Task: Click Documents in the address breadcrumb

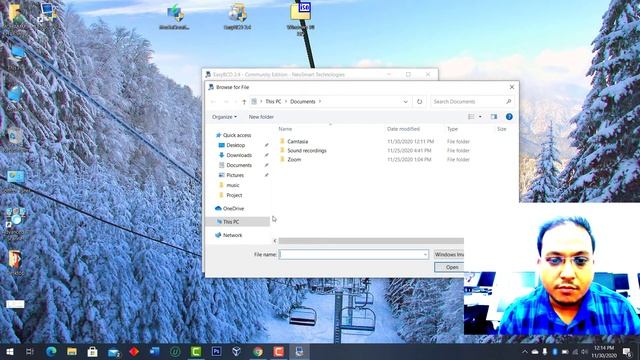Action: [303, 102]
